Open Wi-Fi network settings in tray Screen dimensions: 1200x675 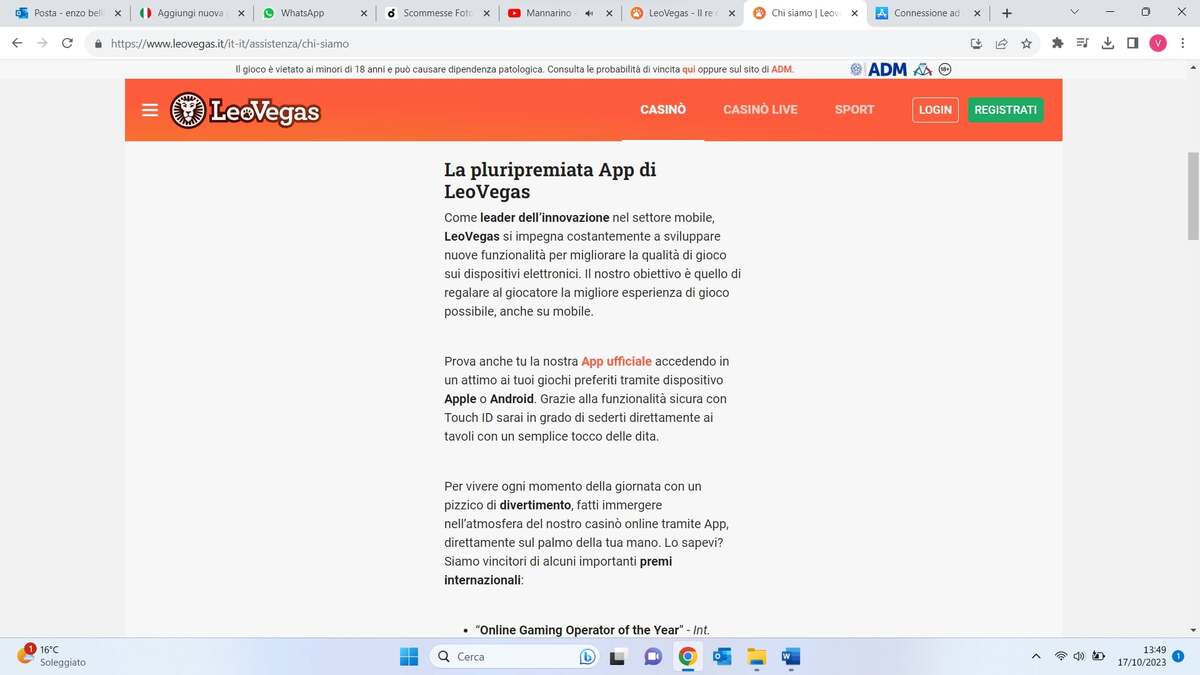[x=1060, y=657]
